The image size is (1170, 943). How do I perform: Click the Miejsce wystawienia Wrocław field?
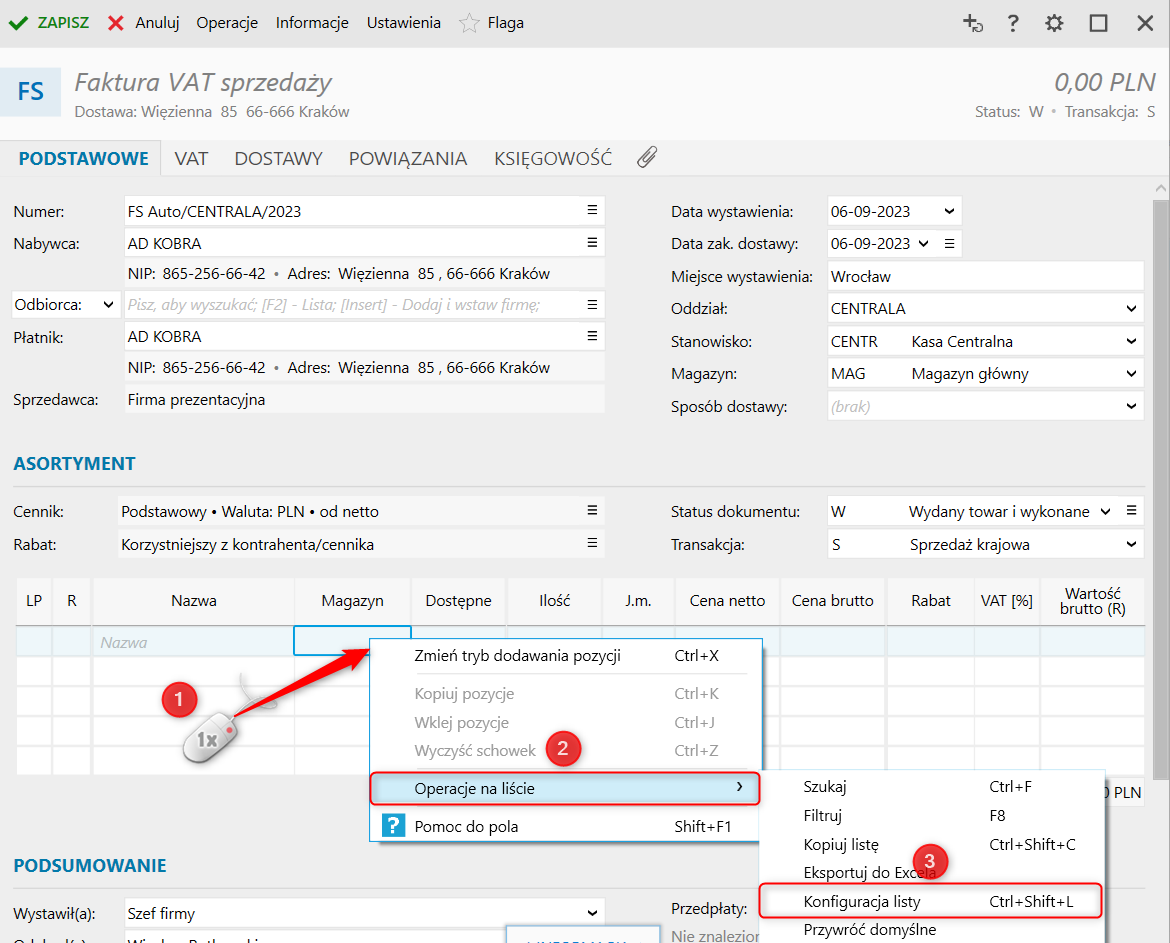tap(985, 276)
